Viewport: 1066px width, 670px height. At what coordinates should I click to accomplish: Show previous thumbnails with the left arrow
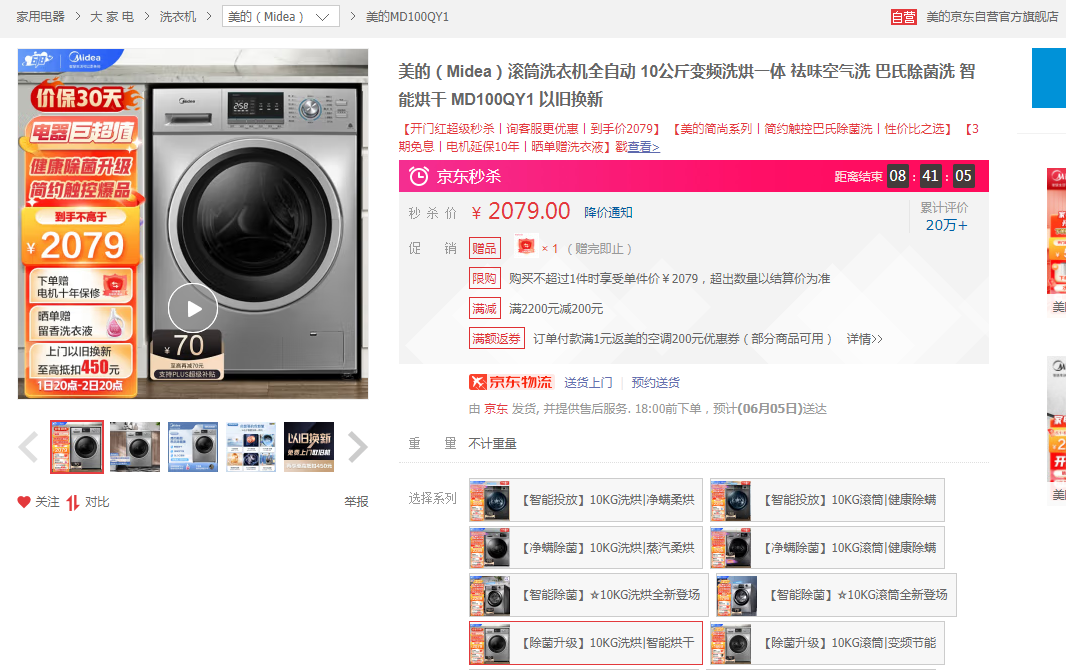29,447
